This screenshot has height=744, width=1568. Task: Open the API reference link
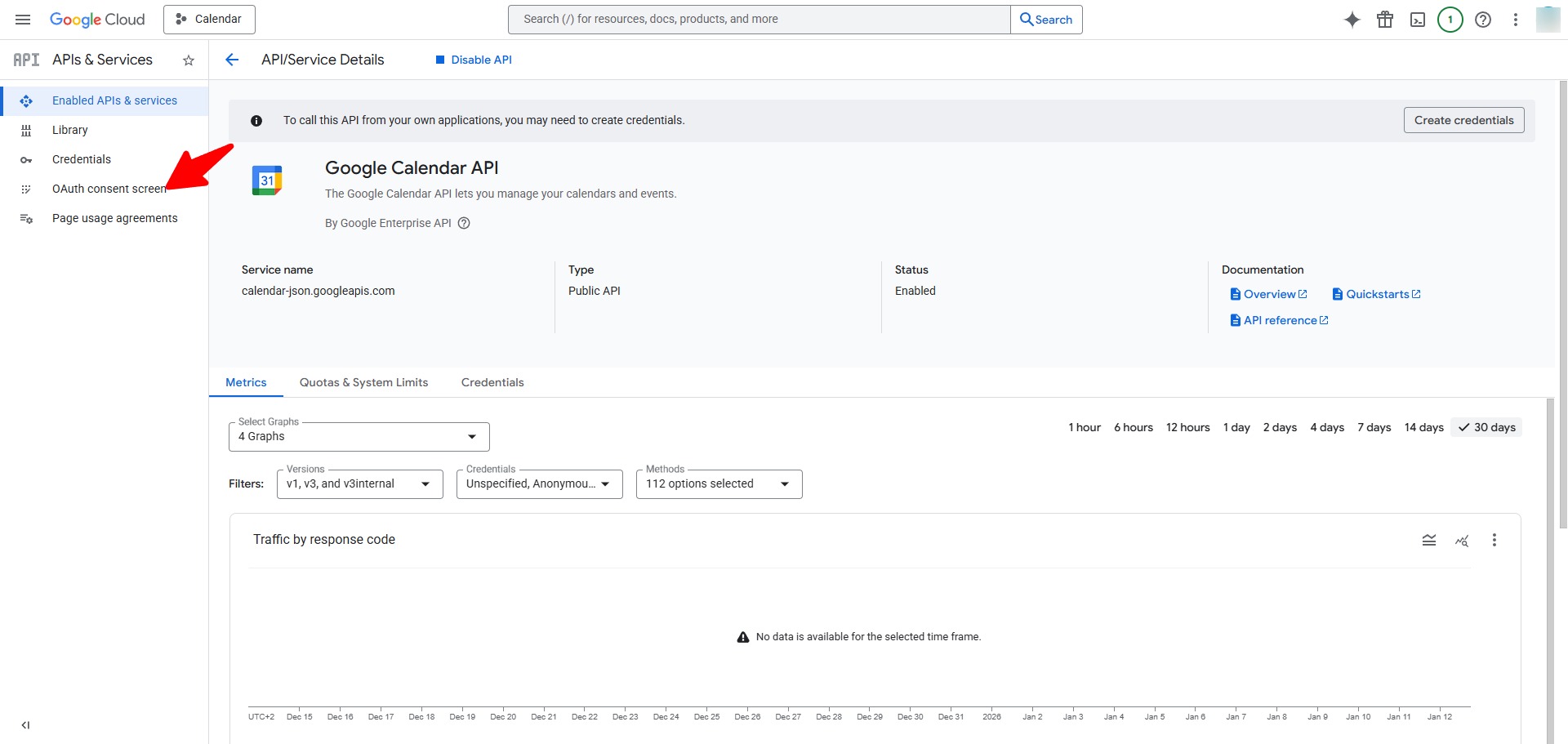(1280, 320)
